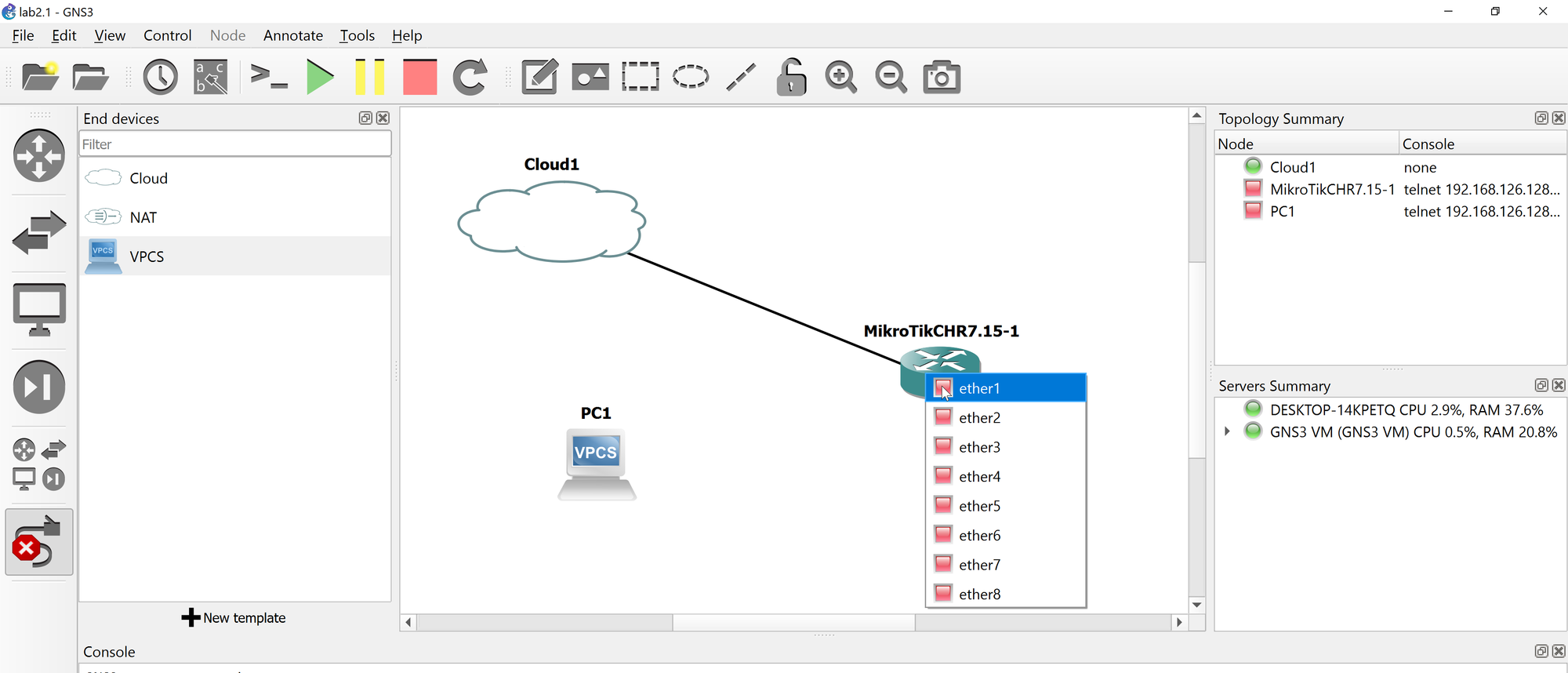Open the new blank project icon
Viewport: 1568px width, 673px height.
[40, 77]
